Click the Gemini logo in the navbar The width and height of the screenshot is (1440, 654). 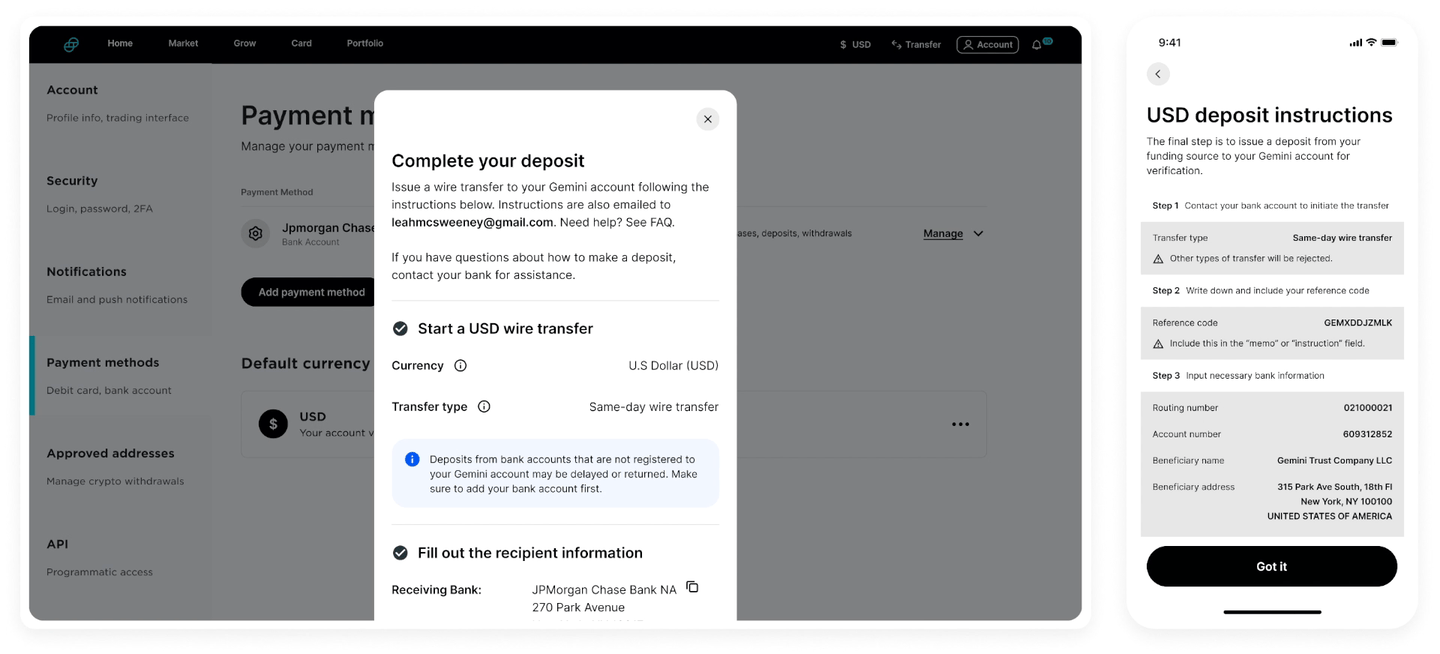pyautogui.click(x=71, y=44)
